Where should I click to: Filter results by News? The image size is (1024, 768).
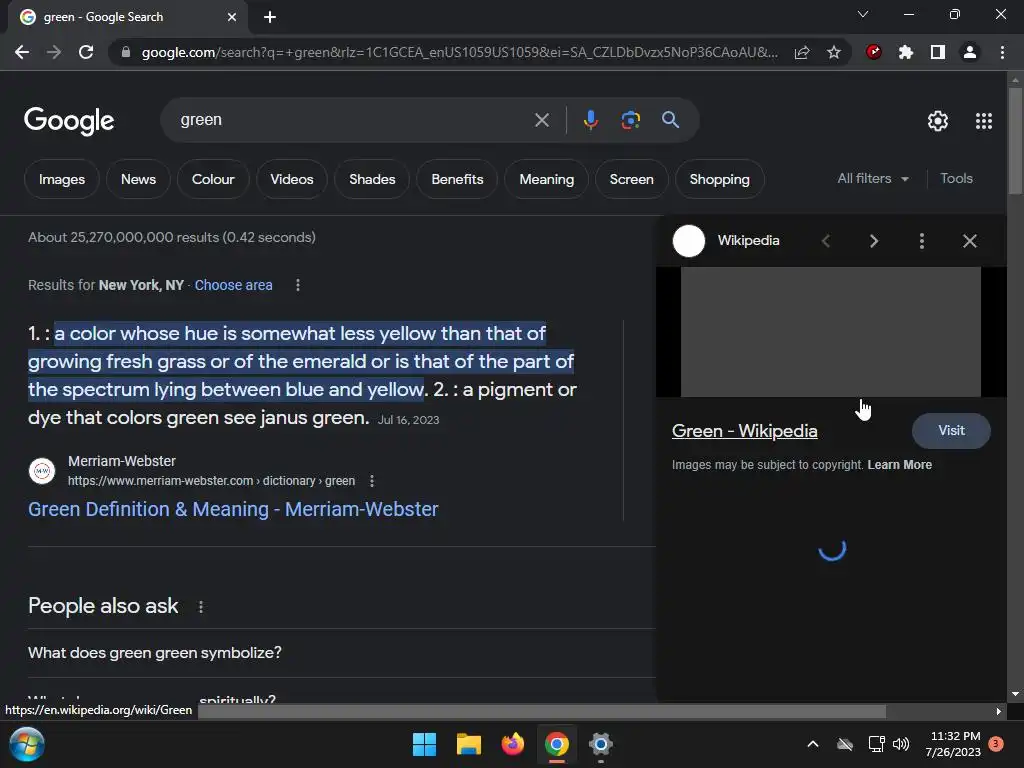[x=138, y=179]
